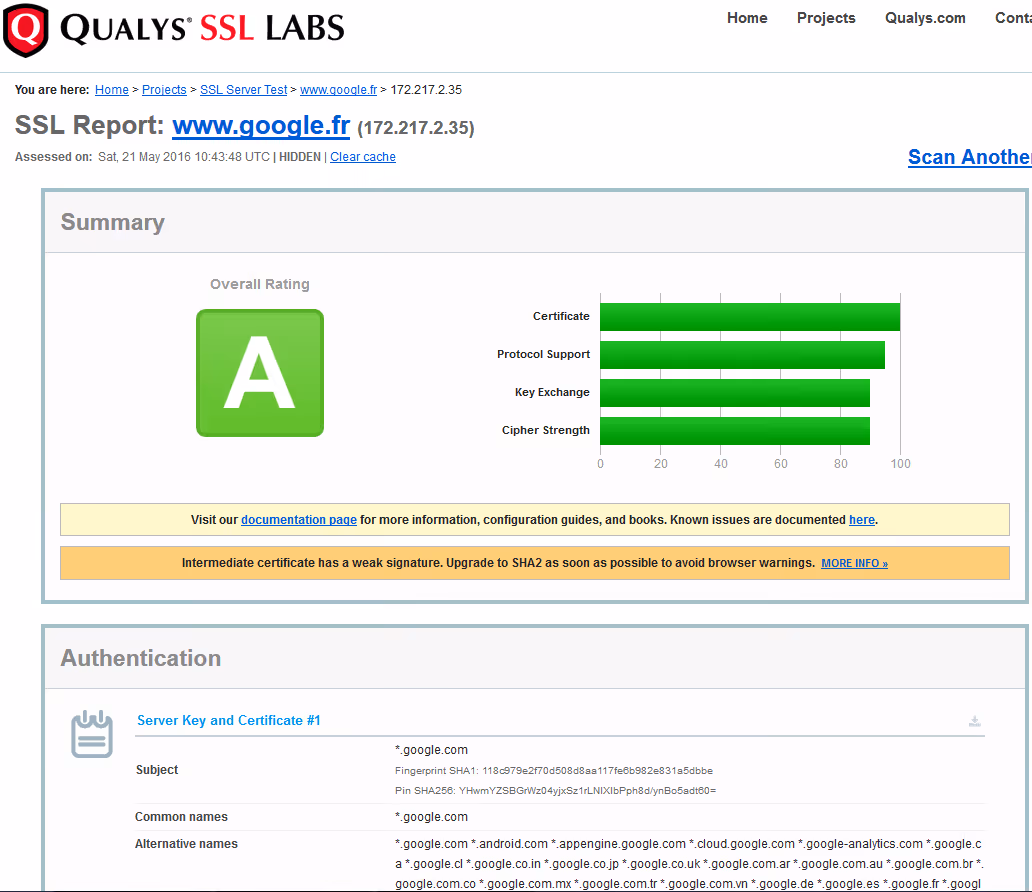Click the known issues 'here' link
Screen dimensions: 1032x892
coord(862,519)
